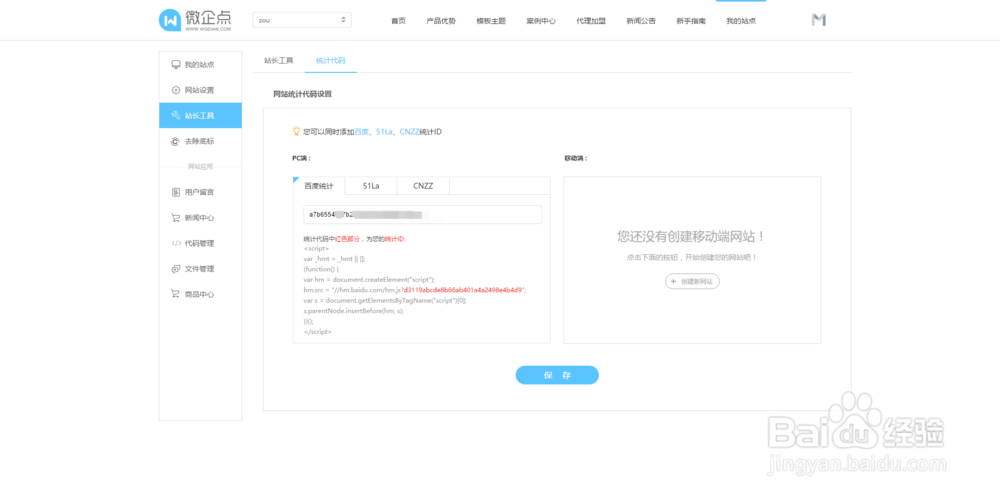Open 产品优势 in top navigation
The width and height of the screenshot is (1000, 498).
pyautogui.click(x=441, y=20)
